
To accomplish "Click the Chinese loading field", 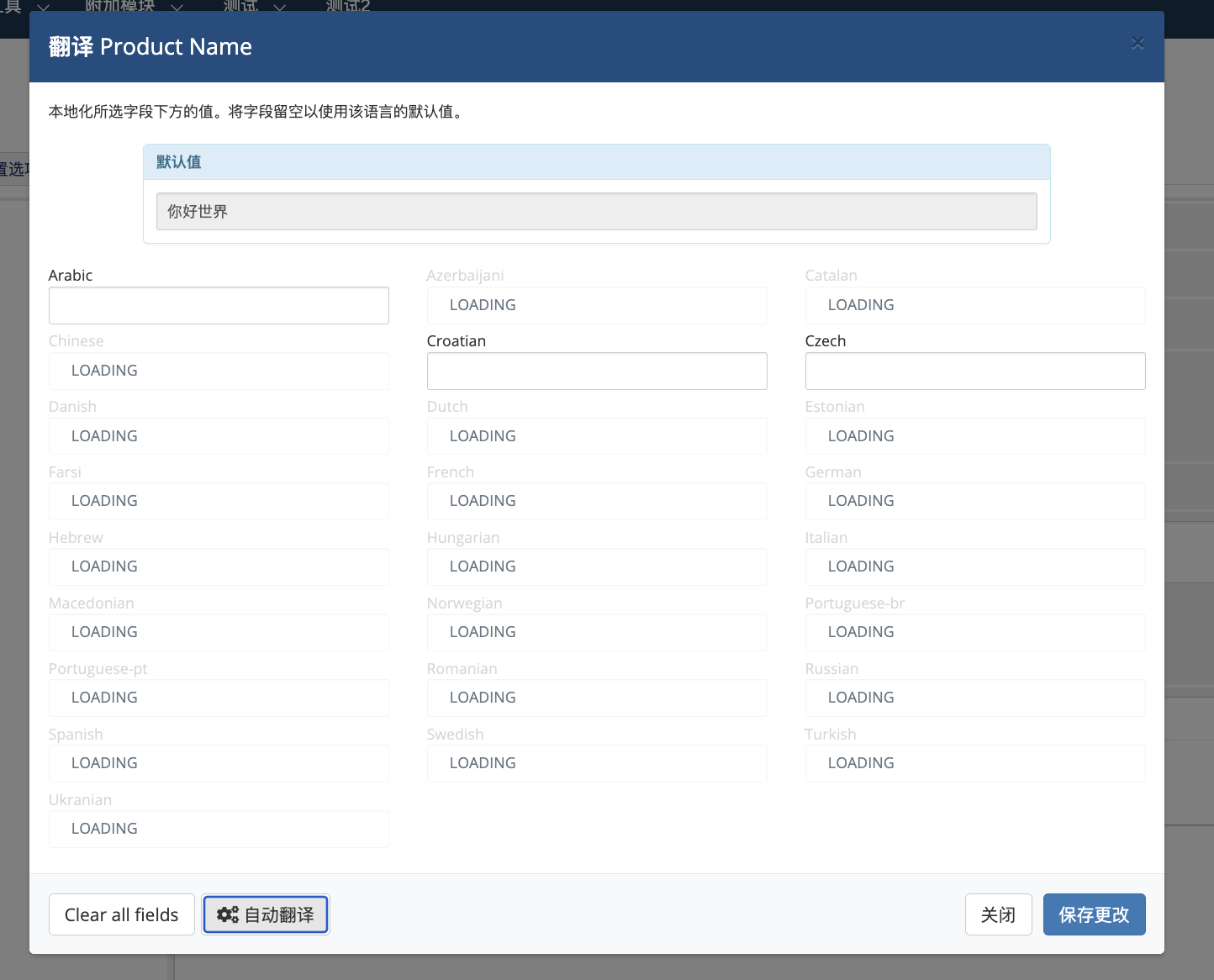I will [x=219, y=371].
